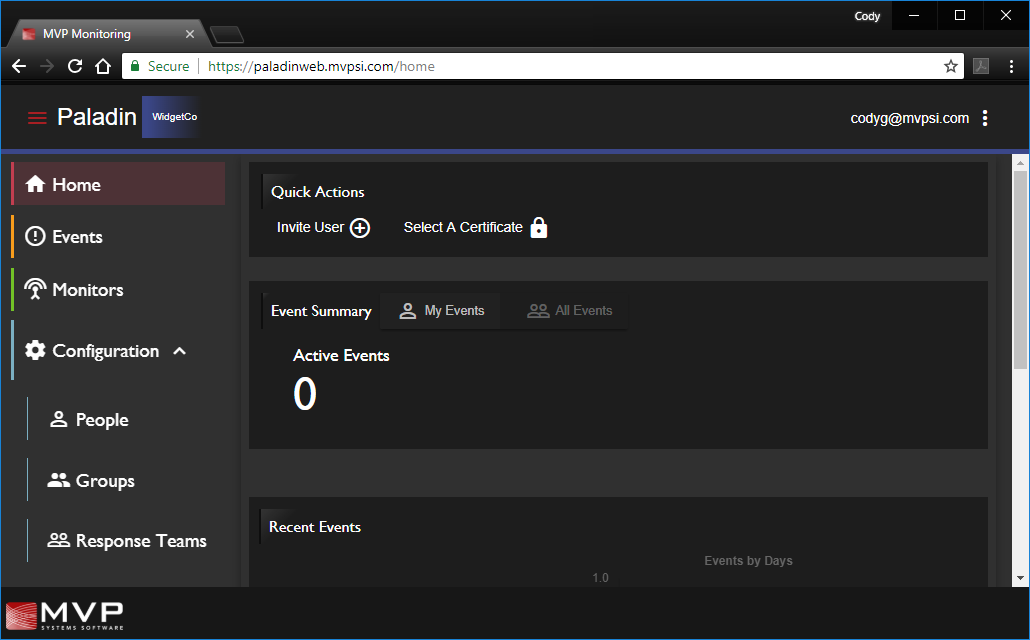Go to Events in the sidebar
Screen dimensions: 1030x640
[76, 237]
